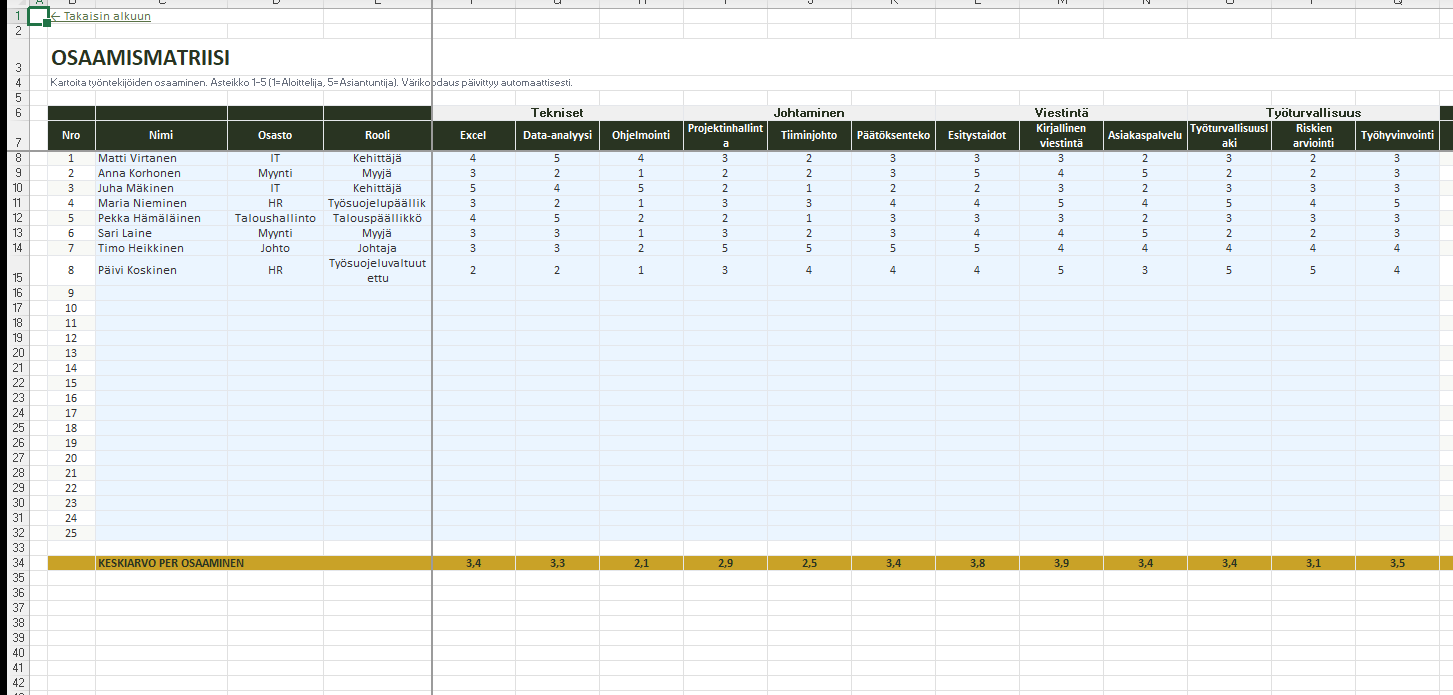Click the Tekniset category header
Screen dimensions: 1453x695
(557, 113)
